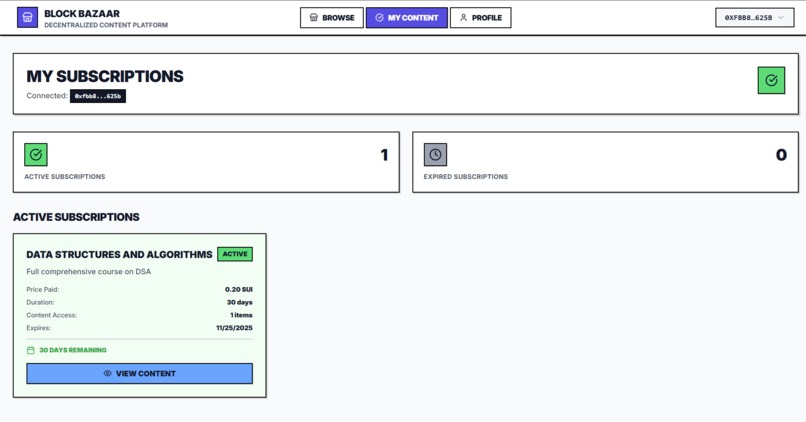Click the 'Expires:' label
The height and width of the screenshot is (422, 806).
pos(39,328)
